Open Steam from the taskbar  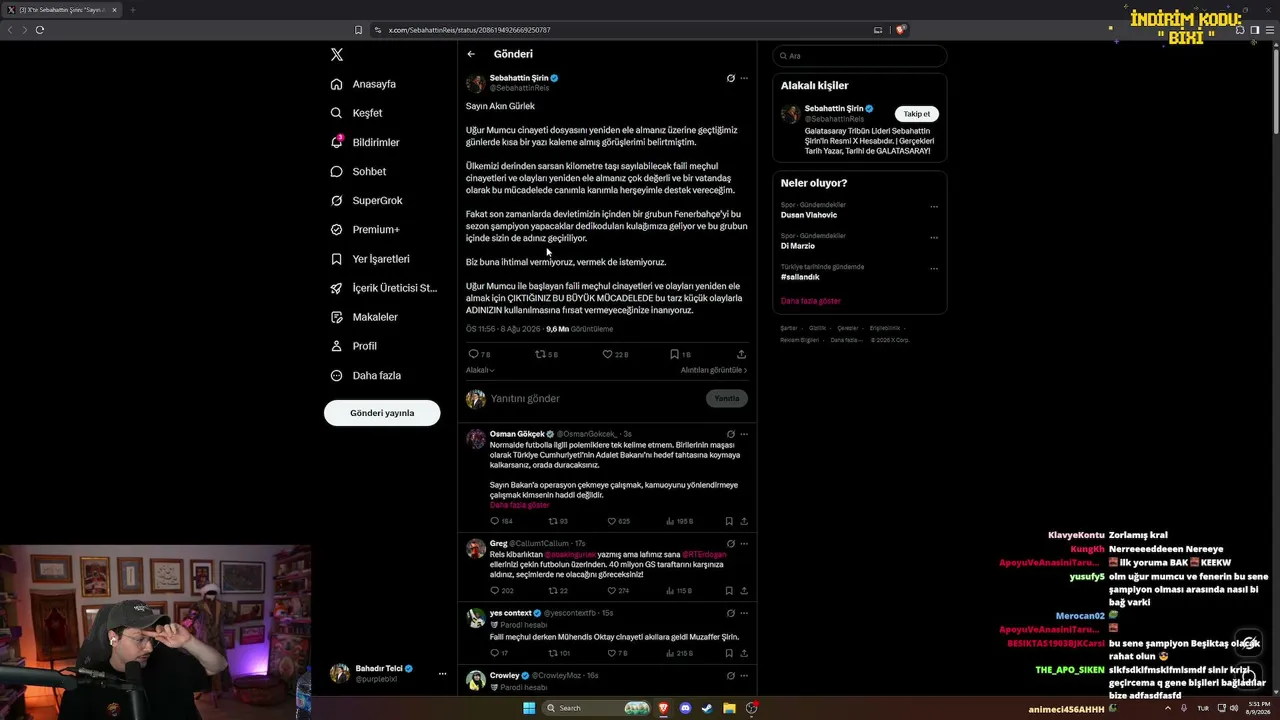[707, 708]
